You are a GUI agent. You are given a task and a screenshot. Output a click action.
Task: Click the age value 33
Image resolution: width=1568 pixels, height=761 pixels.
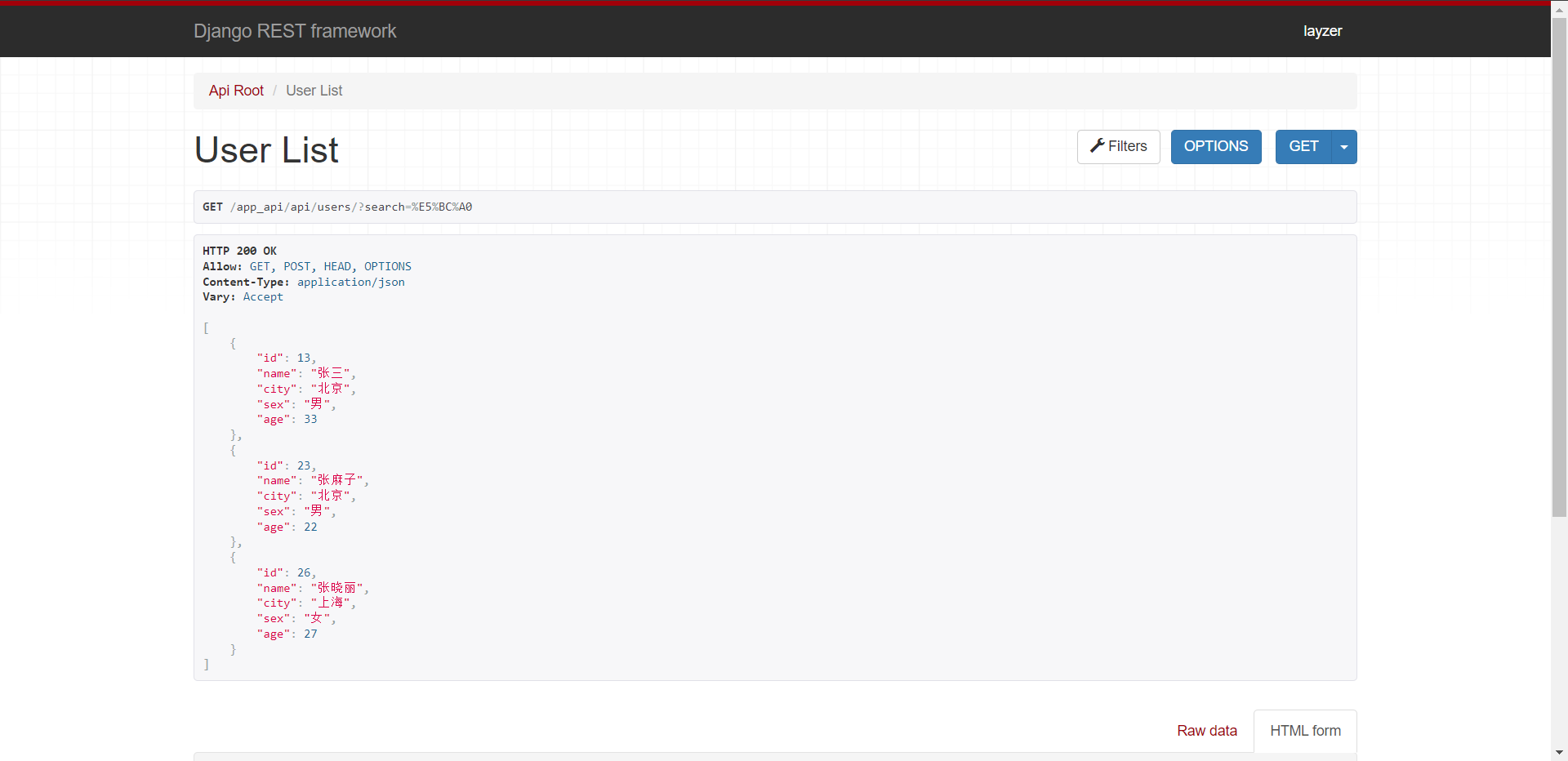click(x=310, y=420)
